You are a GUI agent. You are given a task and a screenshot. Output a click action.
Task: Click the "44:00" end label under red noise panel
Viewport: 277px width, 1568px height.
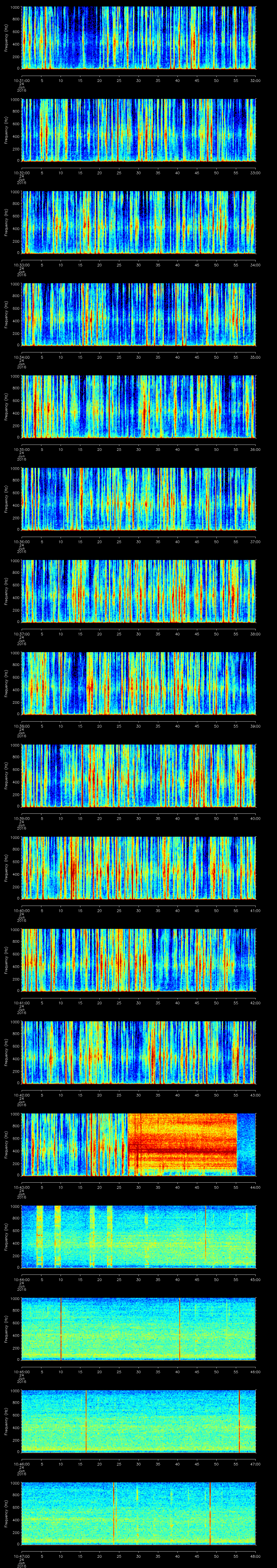click(x=255, y=1187)
